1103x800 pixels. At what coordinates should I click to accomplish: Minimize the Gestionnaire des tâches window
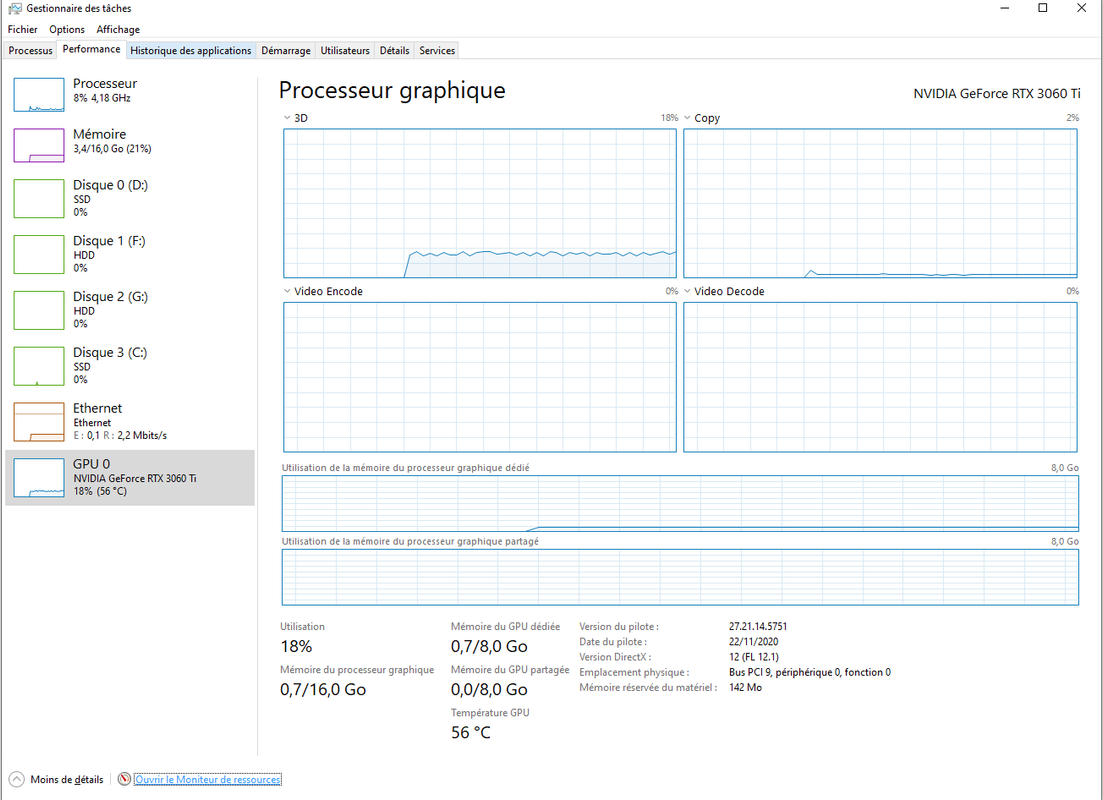tap(1005, 8)
